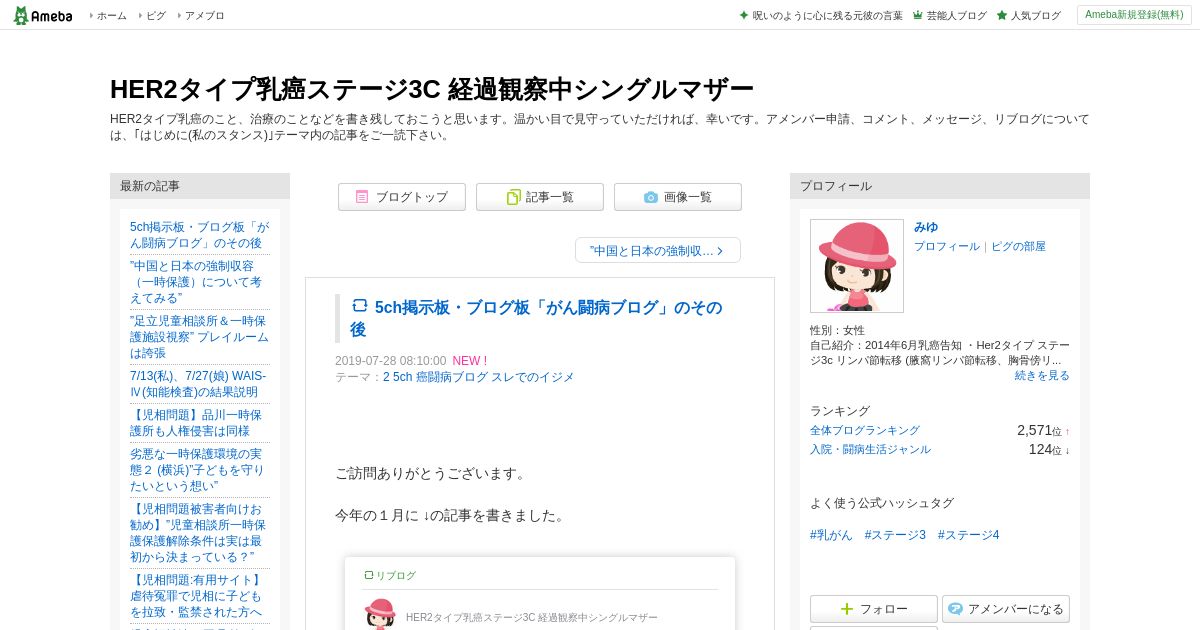Open article title 5ch掲示板・ブログ板 link
The image size is (1200, 630).
pos(536,318)
